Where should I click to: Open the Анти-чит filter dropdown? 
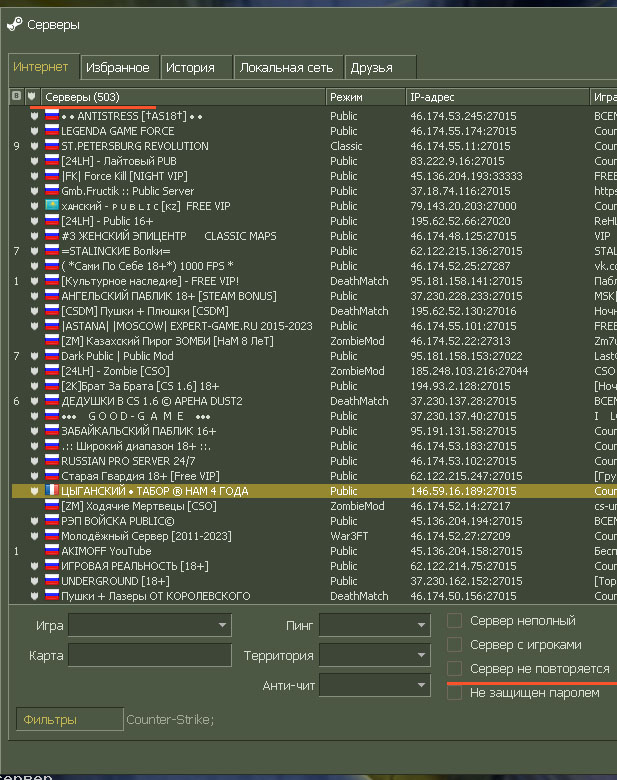[375, 685]
